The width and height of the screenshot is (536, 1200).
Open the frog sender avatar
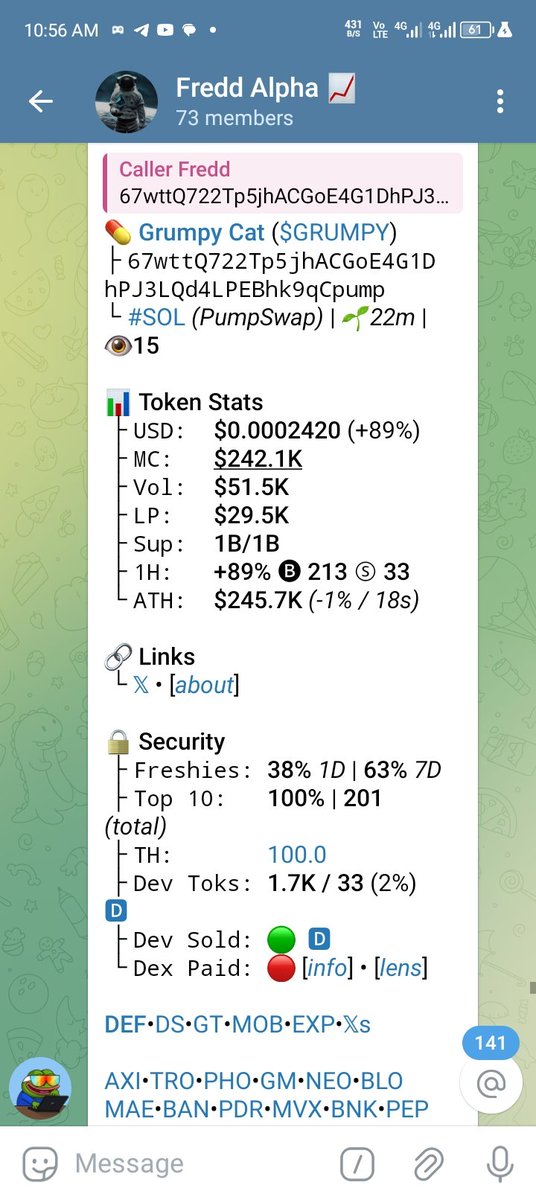click(x=40, y=1087)
